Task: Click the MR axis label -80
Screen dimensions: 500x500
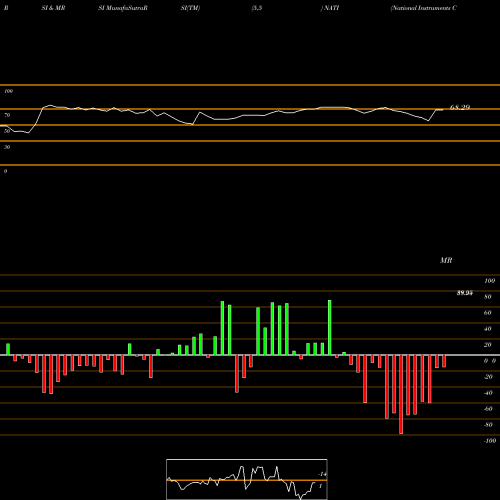Action: pos(488,425)
